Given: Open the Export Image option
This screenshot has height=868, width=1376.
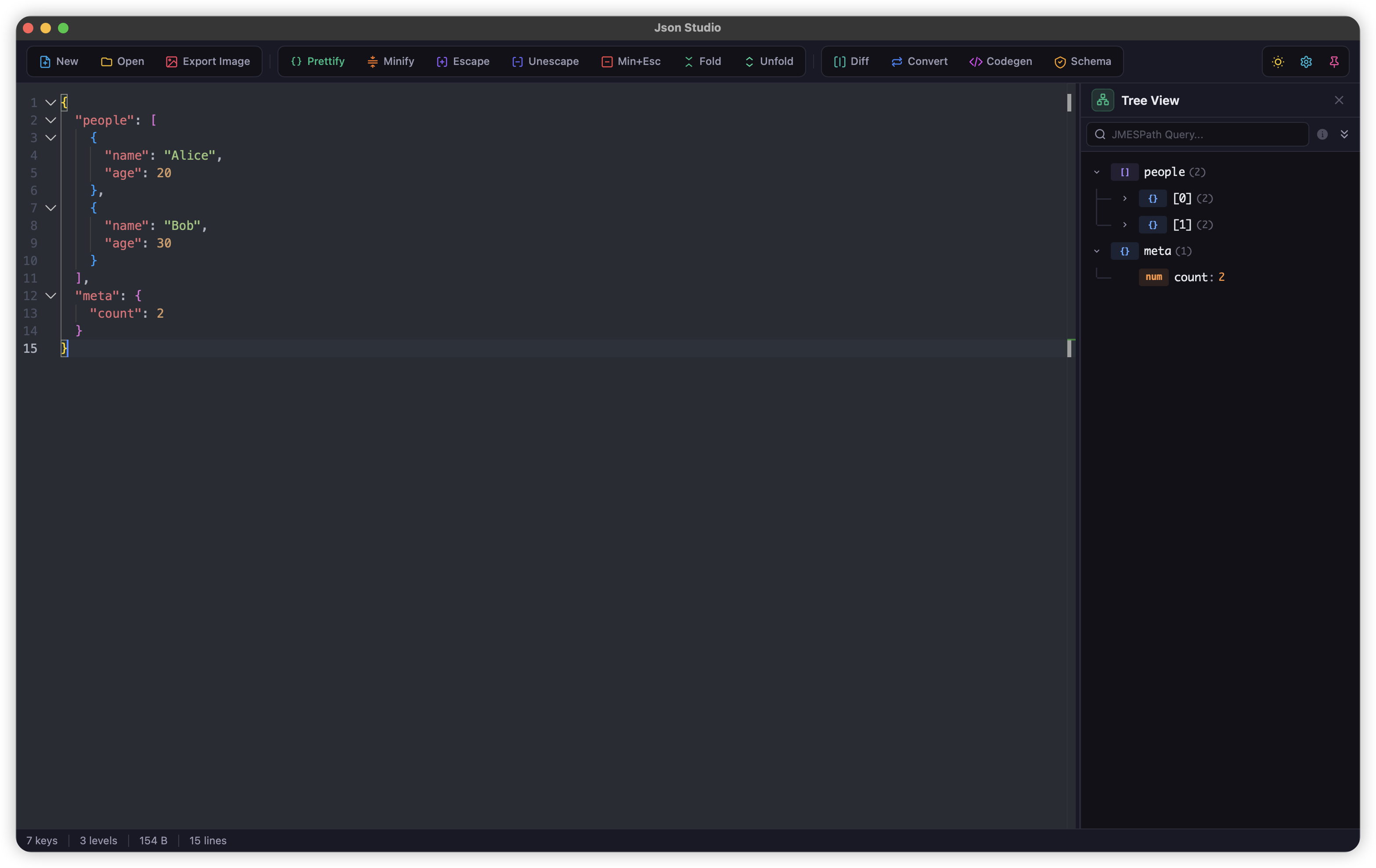Looking at the screenshot, I should point(208,61).
